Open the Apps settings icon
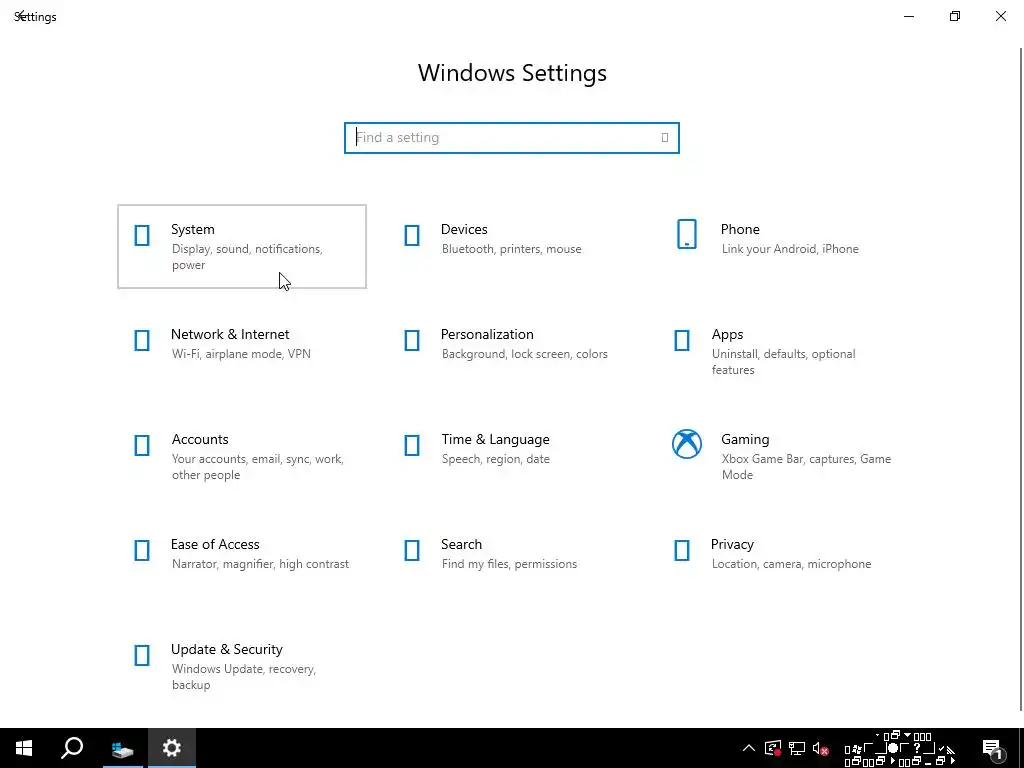This screenshot has height=768, width=1024. point(682,340)
